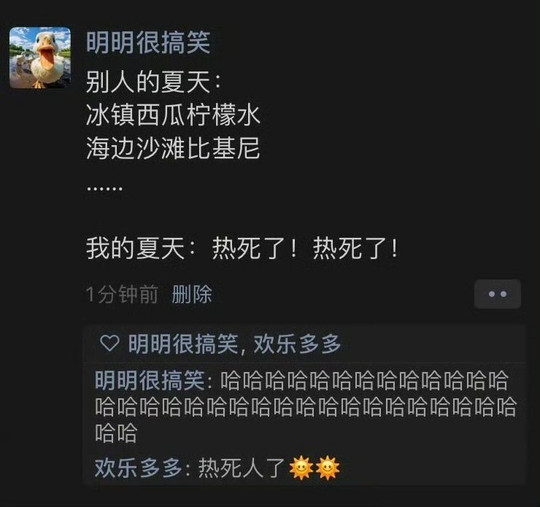Select the 海边沙滩比基尼 text line

point(173,148)
